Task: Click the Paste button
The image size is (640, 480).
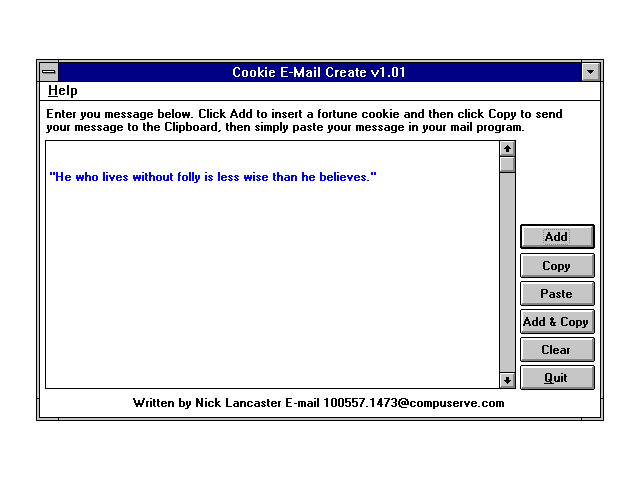Action: click(557, 294)
